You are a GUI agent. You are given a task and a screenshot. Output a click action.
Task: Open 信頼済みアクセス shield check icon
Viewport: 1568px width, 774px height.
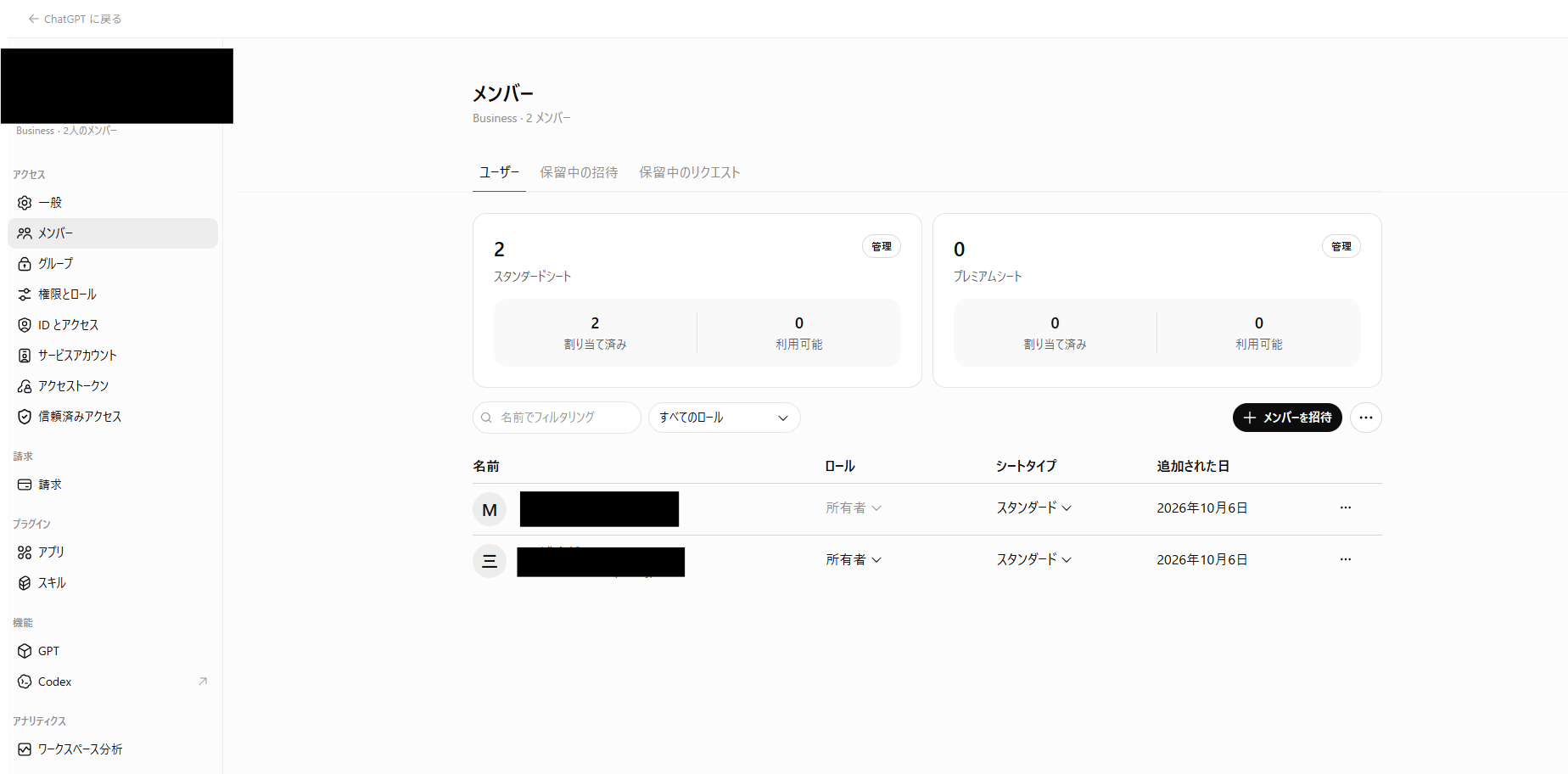(25, 417)
